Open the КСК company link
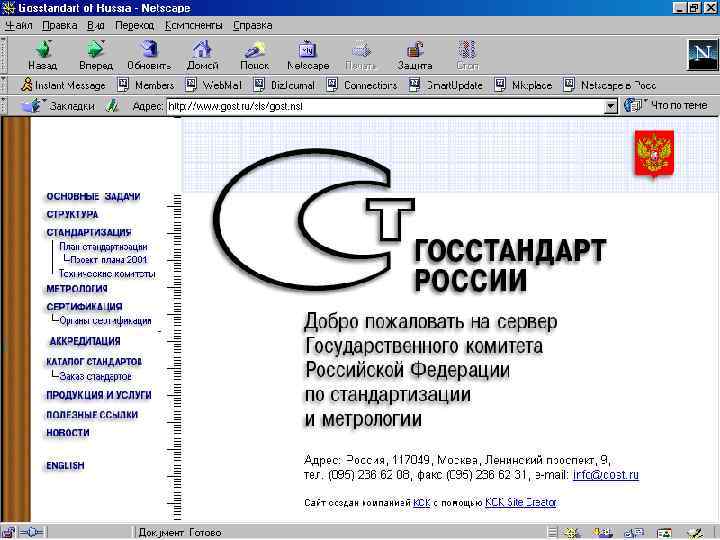The width and height of the screenshot is (720, 540). click(422, 503)
